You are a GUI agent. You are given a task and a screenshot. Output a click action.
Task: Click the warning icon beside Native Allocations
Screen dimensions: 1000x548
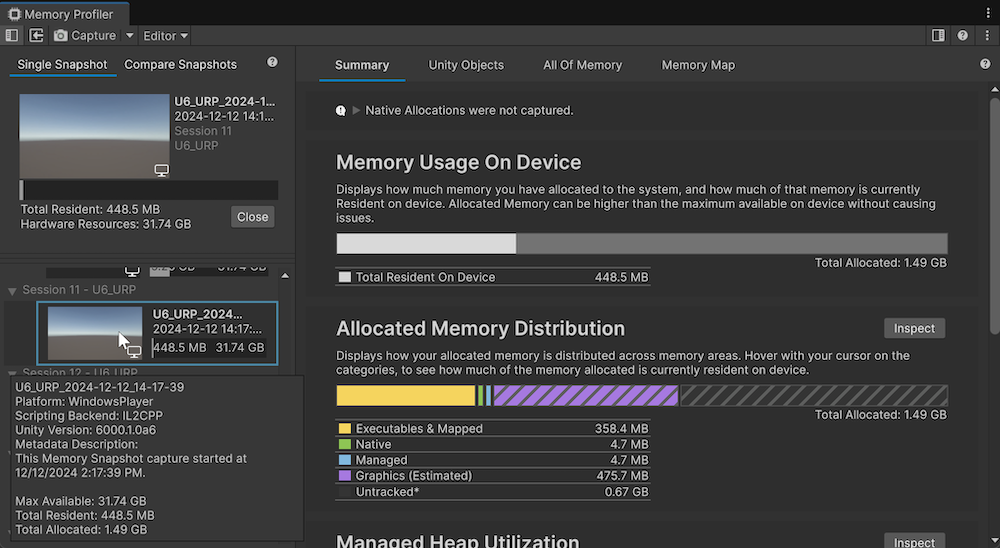tap(341, 111)
